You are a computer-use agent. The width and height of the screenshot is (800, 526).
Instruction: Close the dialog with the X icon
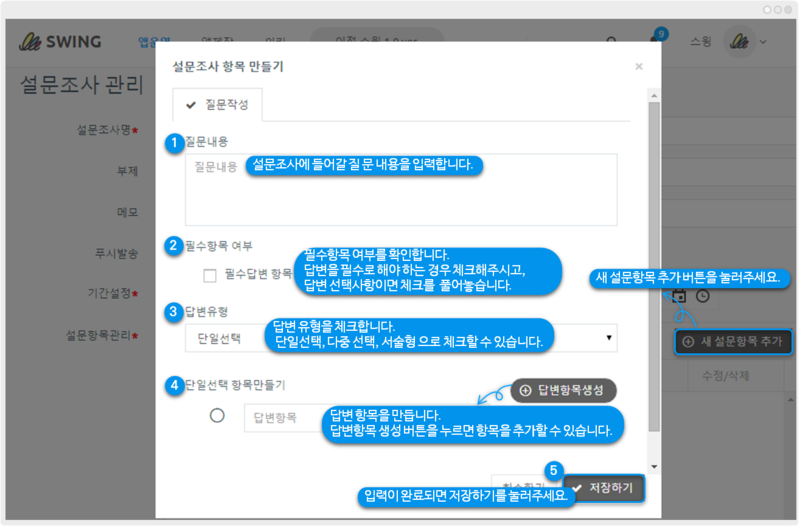point(639,67)
